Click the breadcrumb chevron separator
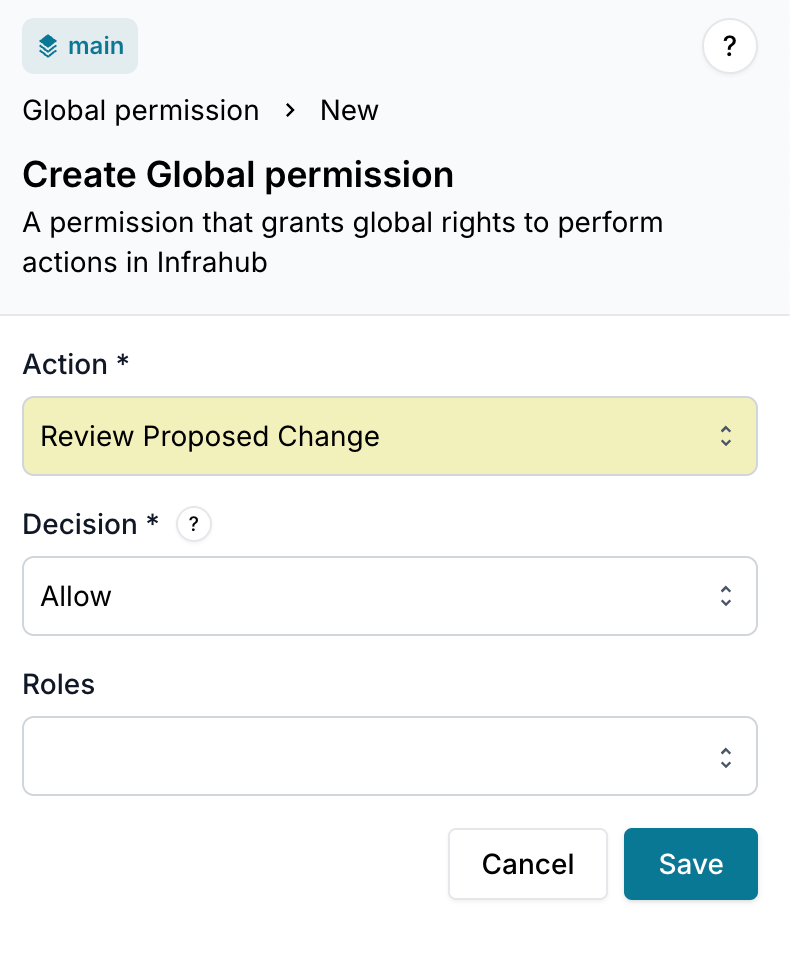The width and height of the screenshot is (790, 964). 289,111
